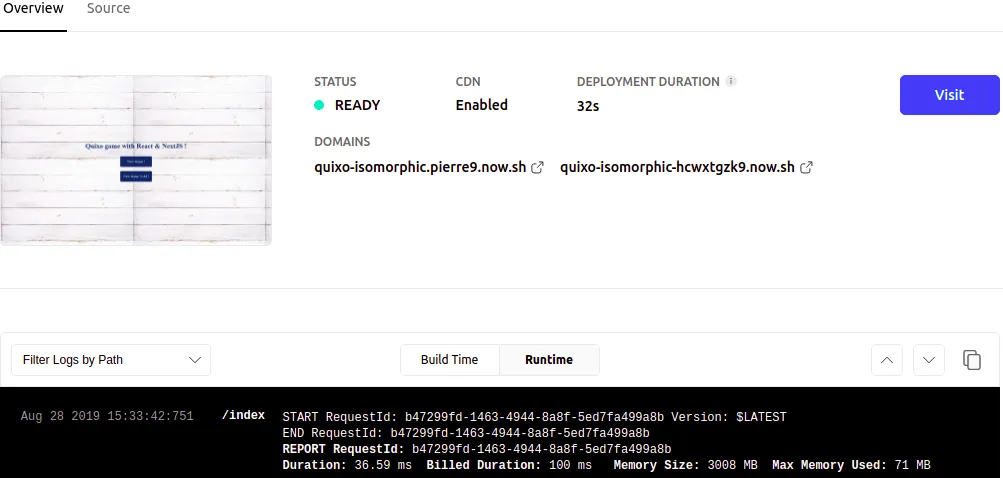Click the START RequestId log line
This screenshot has height=478, width=1003.
[x=534, y=416]
